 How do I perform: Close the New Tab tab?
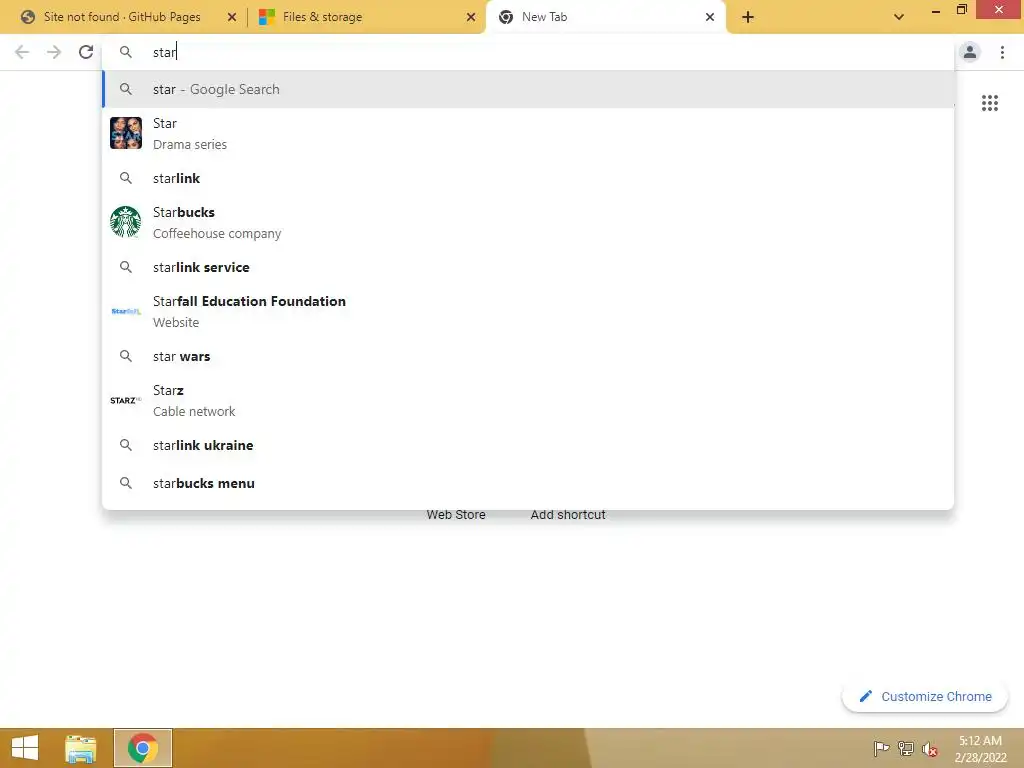pyautogui.click(x=710, y=17)
